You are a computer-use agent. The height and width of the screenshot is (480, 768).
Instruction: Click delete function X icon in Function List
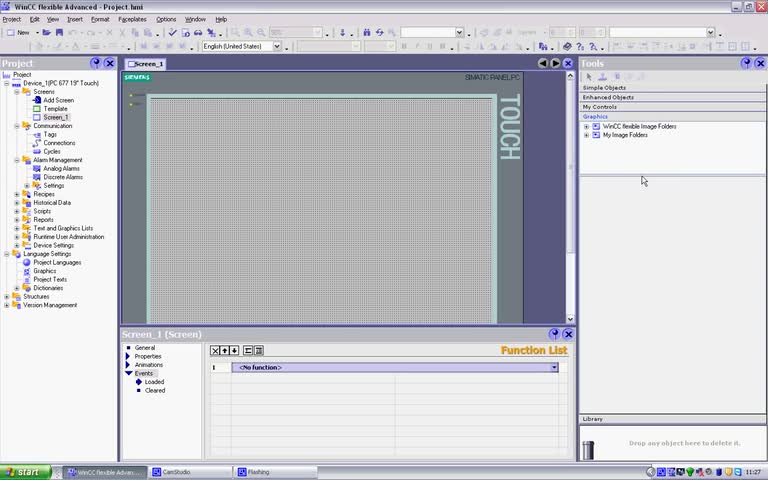tap(215, 350)
